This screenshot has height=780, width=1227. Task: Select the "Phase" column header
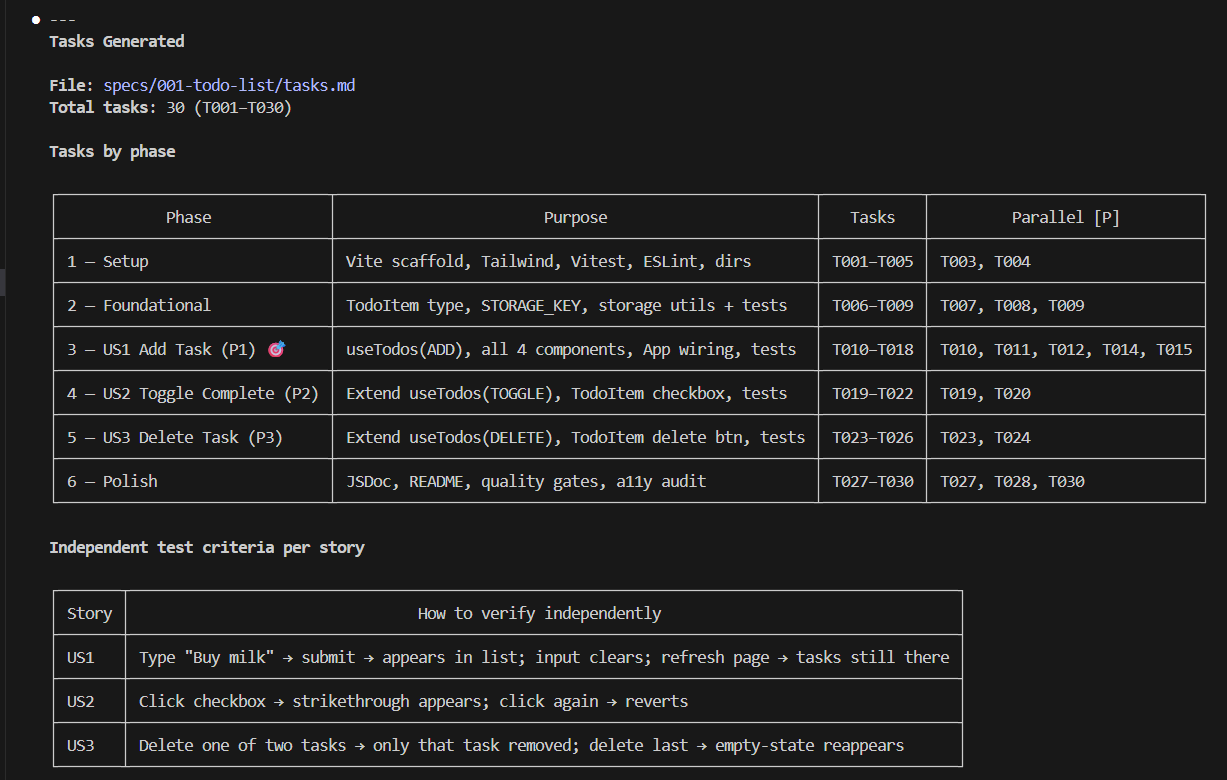tap(188, 217)
